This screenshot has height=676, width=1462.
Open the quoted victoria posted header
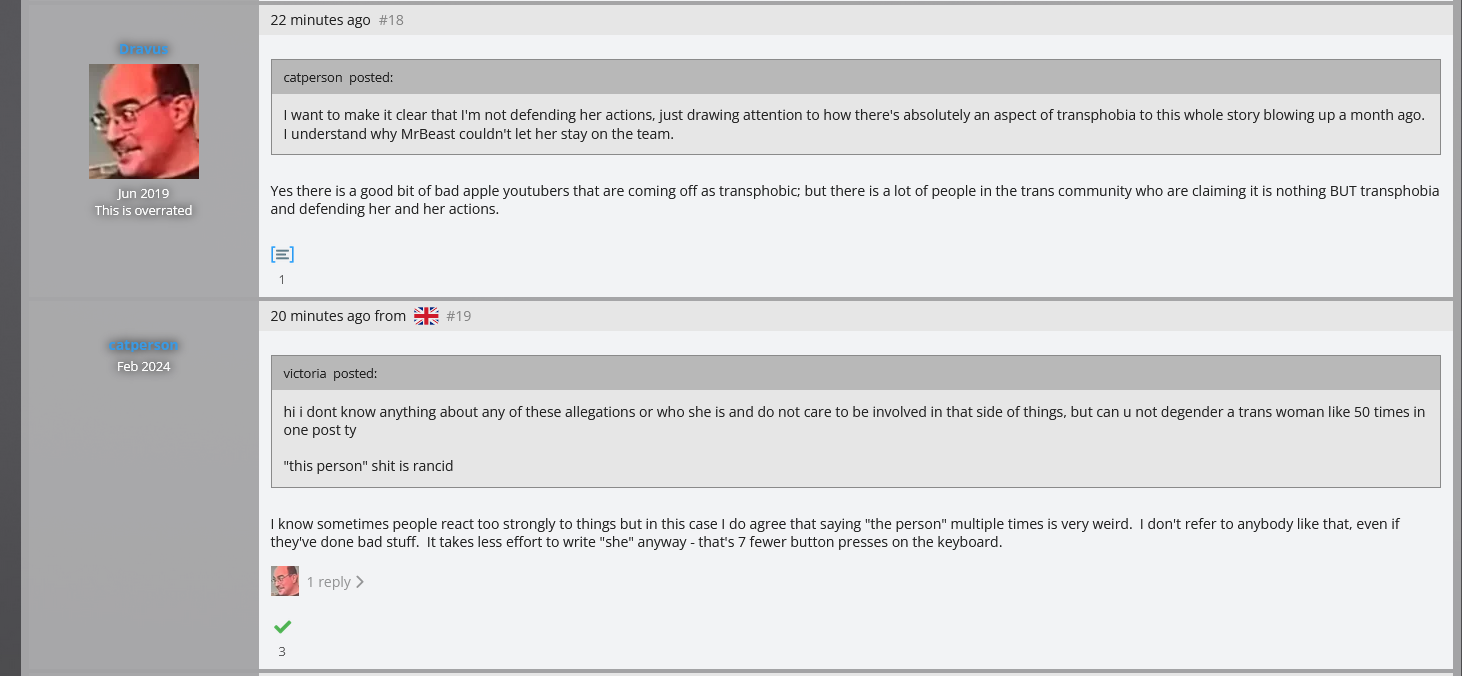pyautogui.click(x=330, y=373)
